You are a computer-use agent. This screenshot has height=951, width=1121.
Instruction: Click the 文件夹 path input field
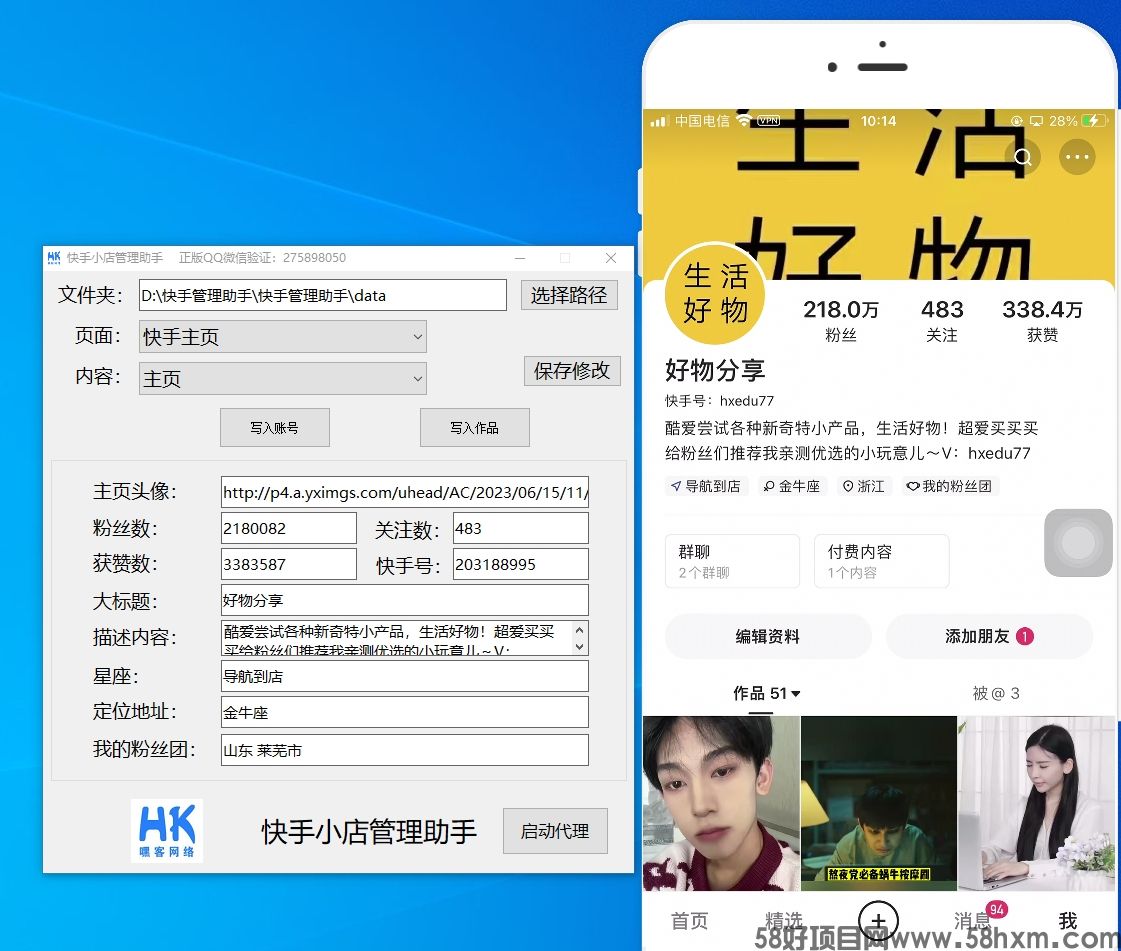pos(322,295)
